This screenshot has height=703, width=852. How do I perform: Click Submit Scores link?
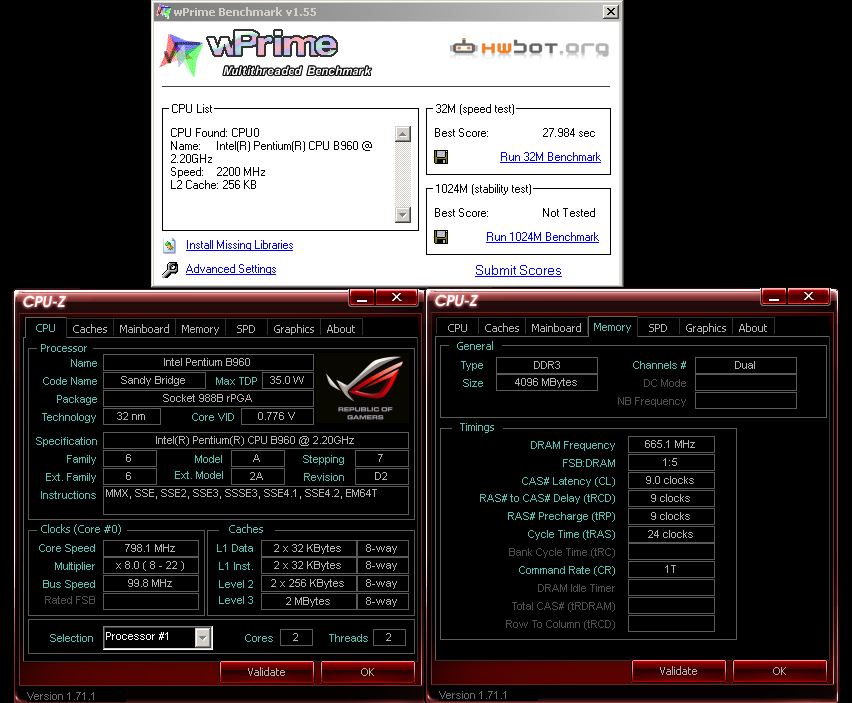(x=518, y=271)
